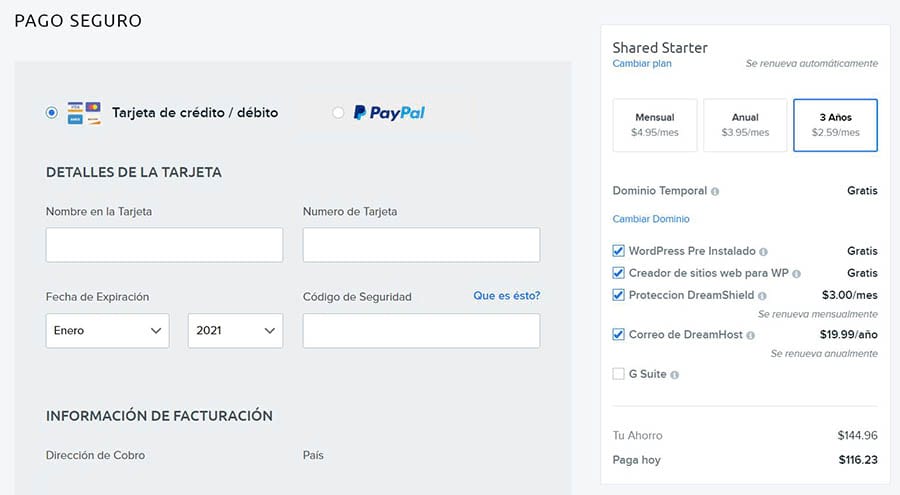This screenshot has height=495, width=900.
Task: Open the expiration year dropdown showing 2021
Action: coord(235,331)
